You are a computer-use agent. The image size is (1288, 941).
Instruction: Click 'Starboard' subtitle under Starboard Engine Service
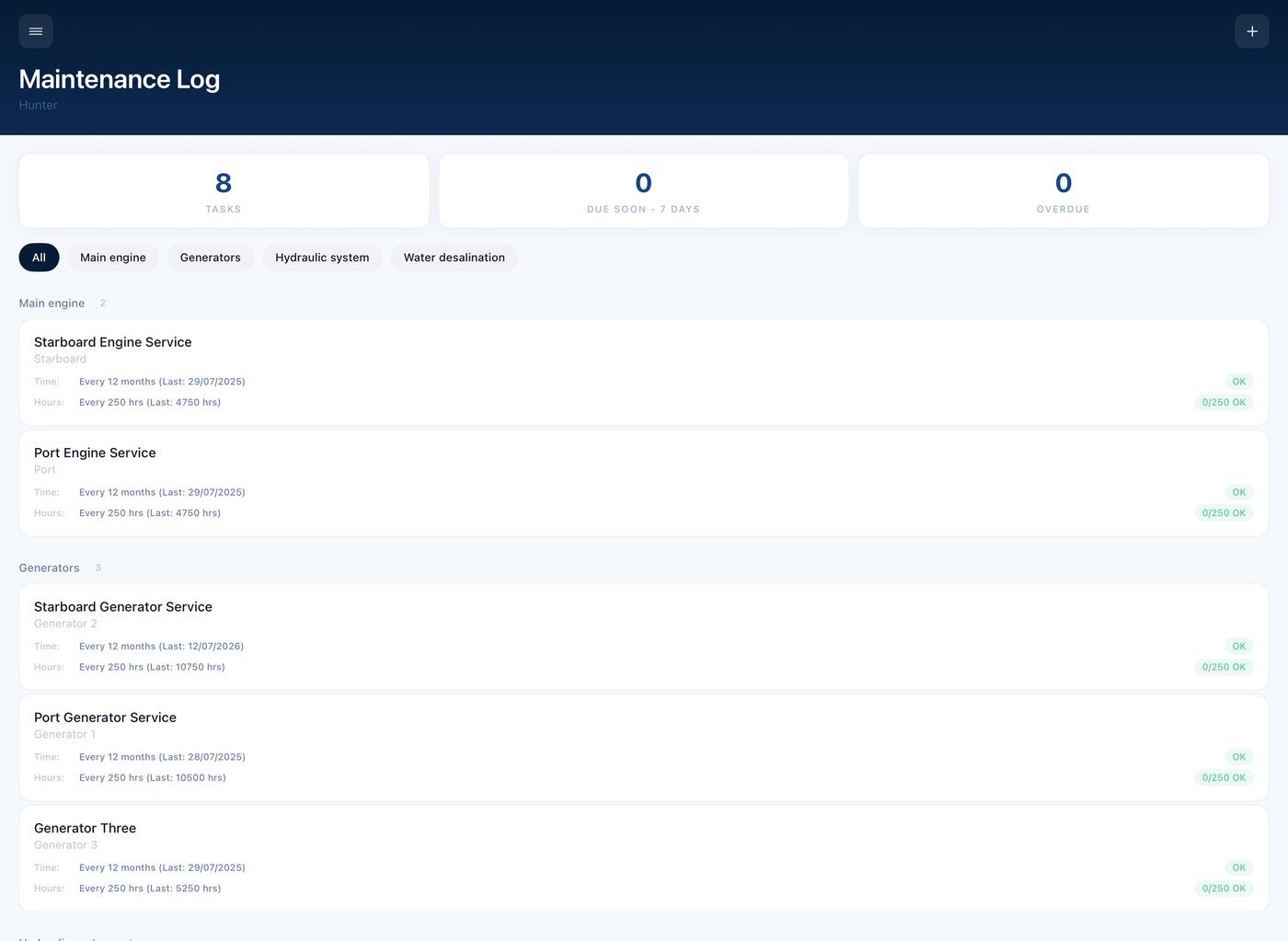[x=60, y=359]
